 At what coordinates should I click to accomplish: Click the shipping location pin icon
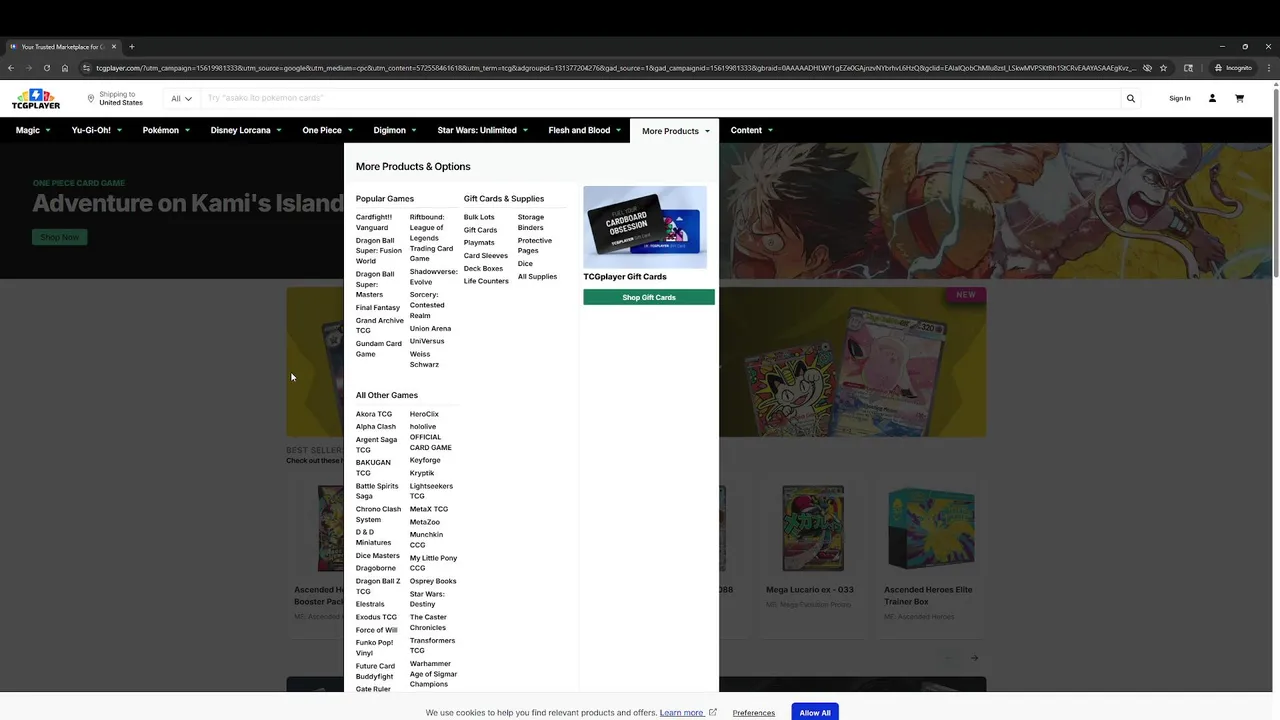90,98
